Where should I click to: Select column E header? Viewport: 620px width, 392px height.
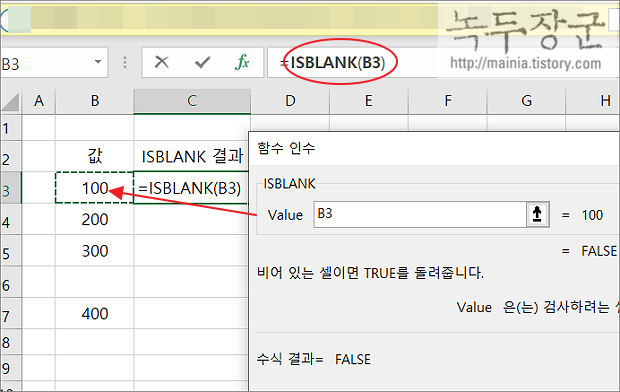click(369, 101)
